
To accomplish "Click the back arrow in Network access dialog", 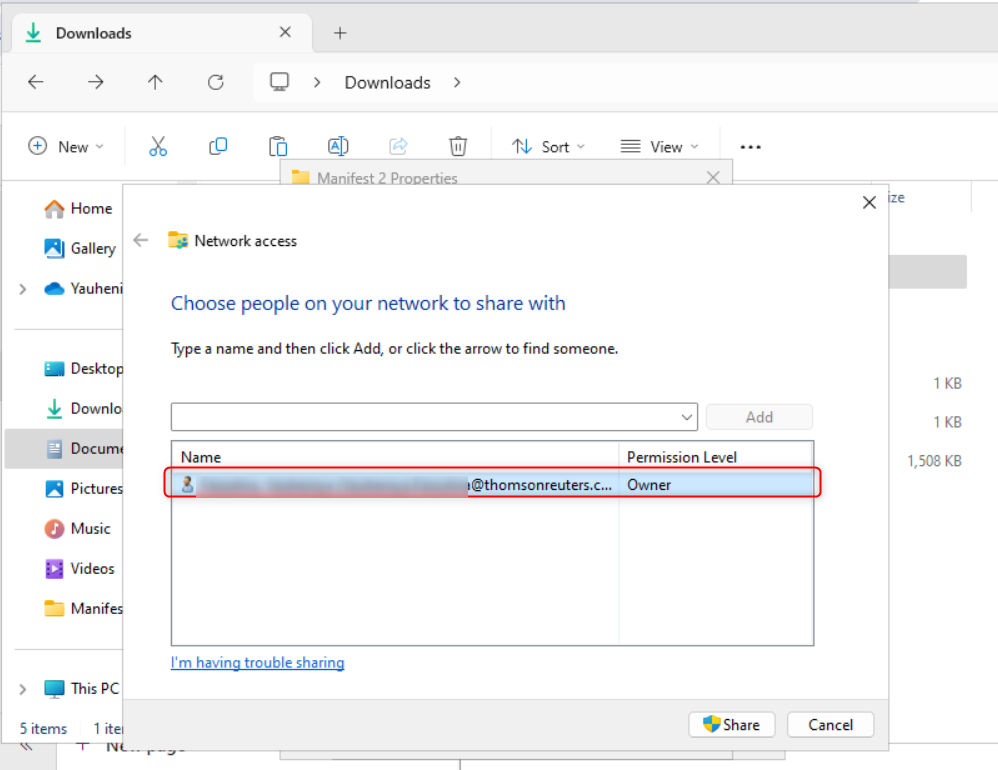I will pos(141,240).
